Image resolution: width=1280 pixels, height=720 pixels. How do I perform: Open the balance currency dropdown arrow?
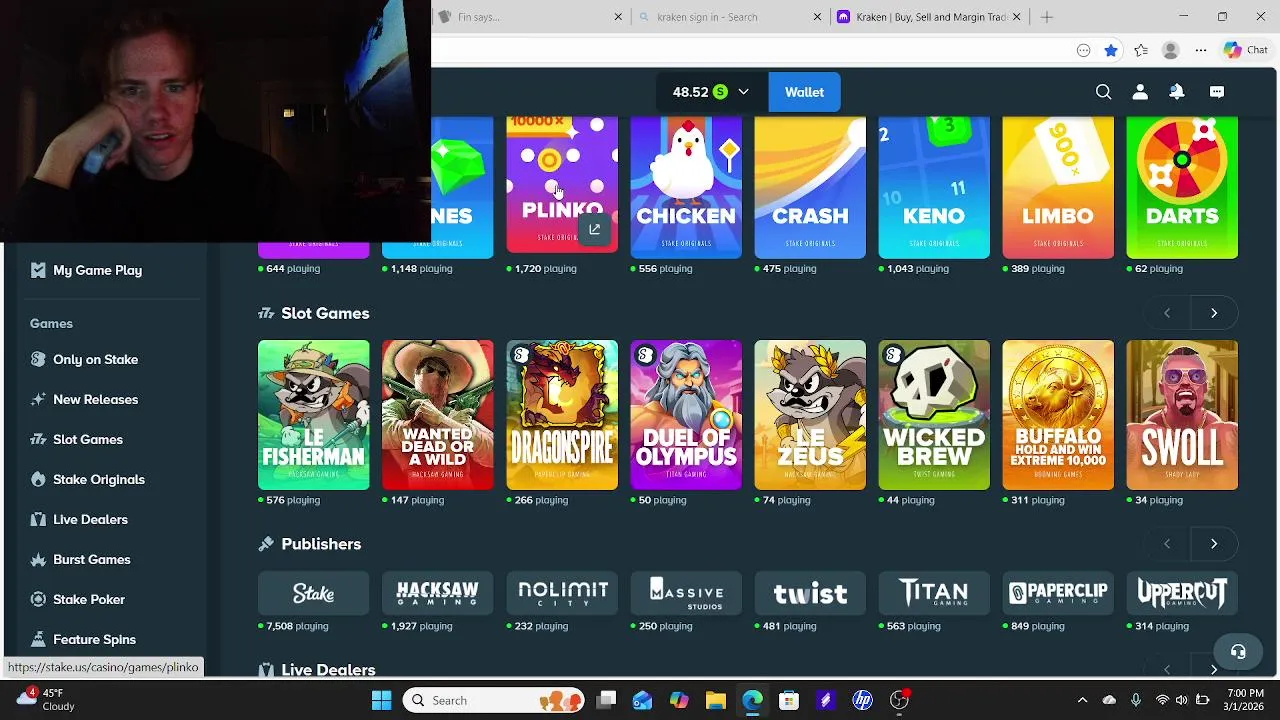[x=743, y=92]
